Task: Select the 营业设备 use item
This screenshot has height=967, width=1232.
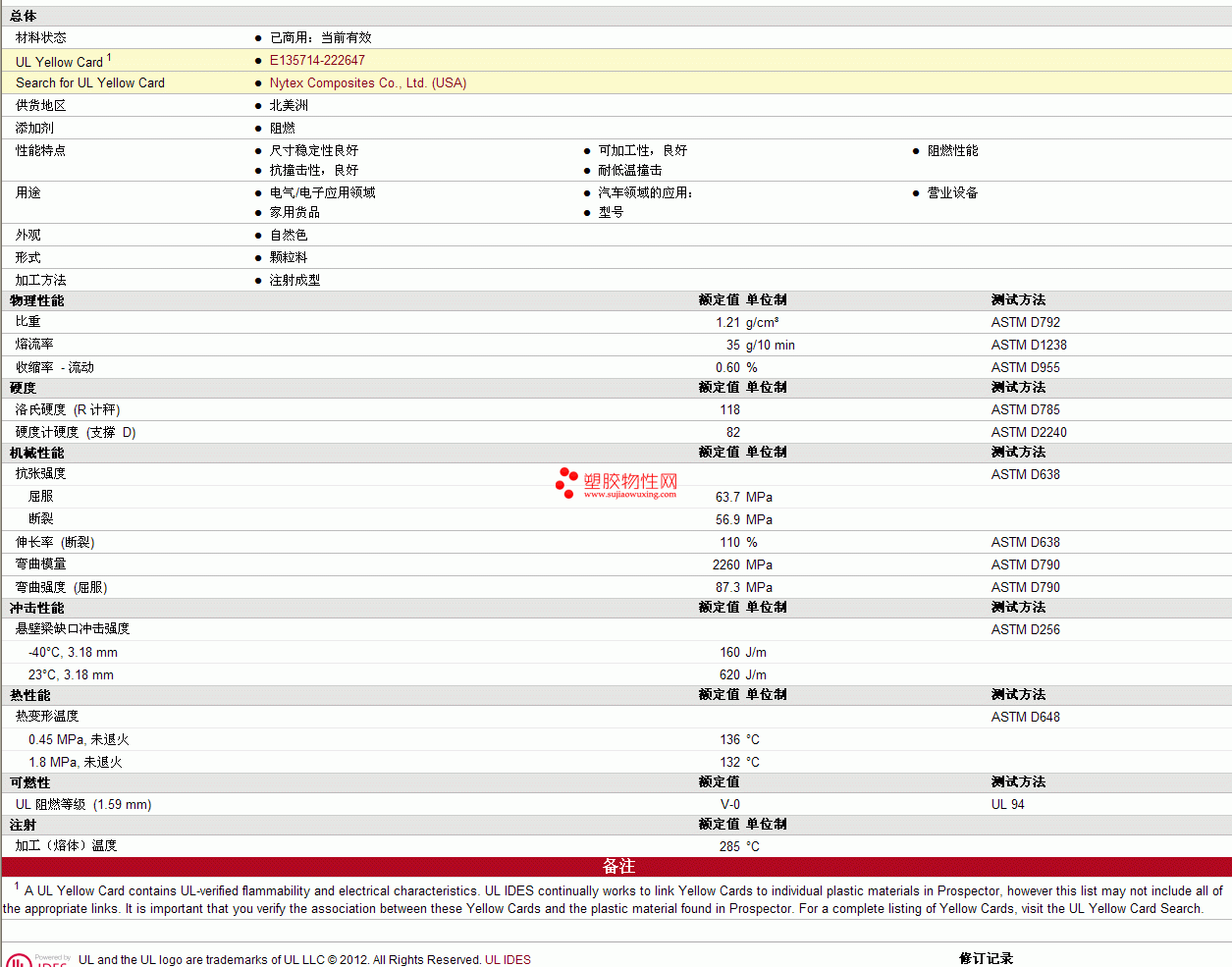Action: 953,192
